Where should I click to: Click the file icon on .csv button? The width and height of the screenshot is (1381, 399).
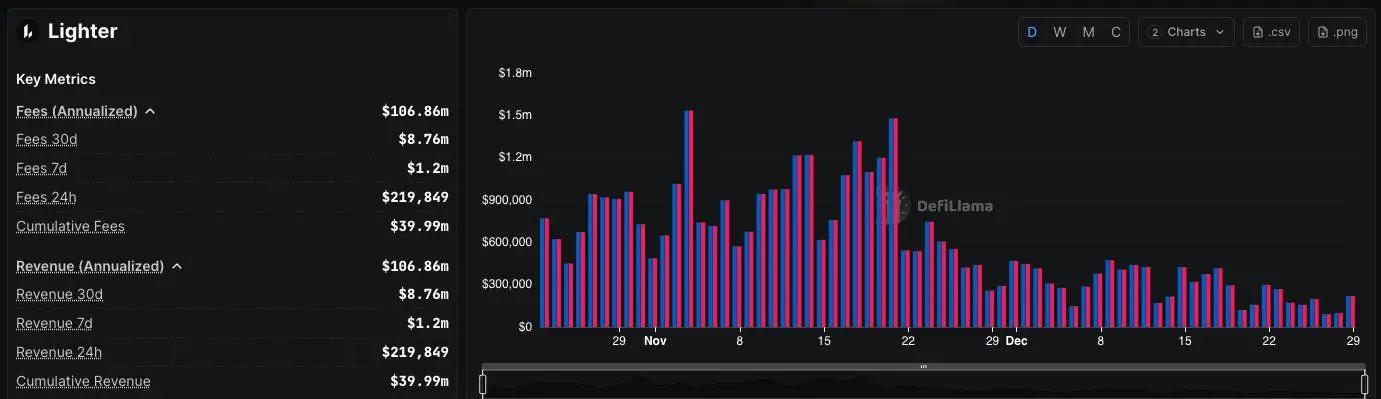click(x=1257, y=32)
